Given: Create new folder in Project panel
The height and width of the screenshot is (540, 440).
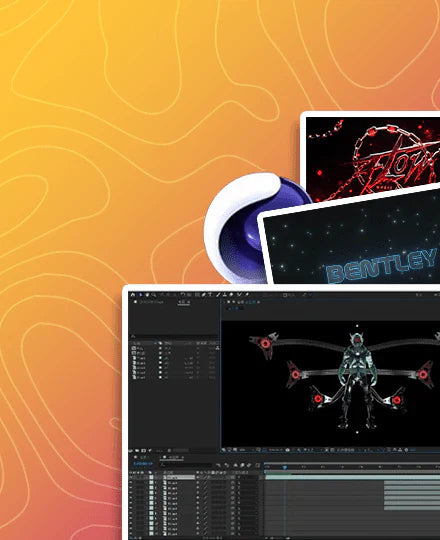Looking at the screenshot, I should pos(137,450).
